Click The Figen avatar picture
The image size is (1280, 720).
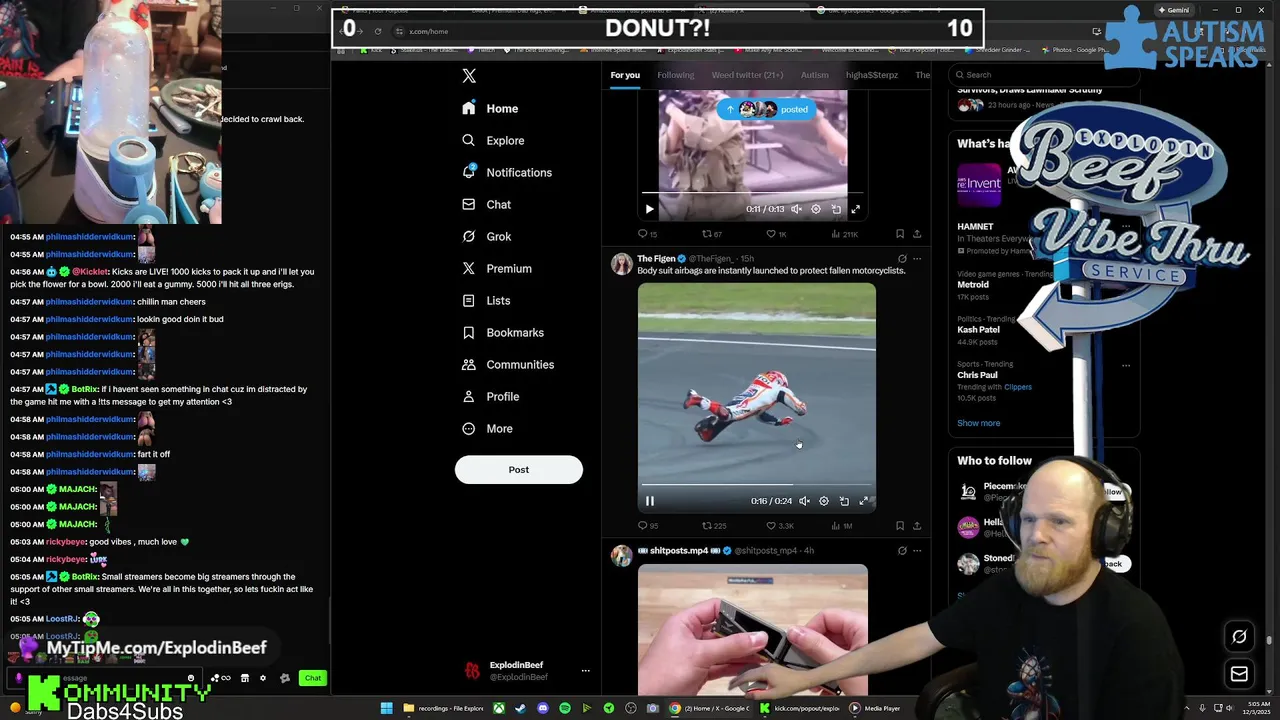[x=622, y=264]
